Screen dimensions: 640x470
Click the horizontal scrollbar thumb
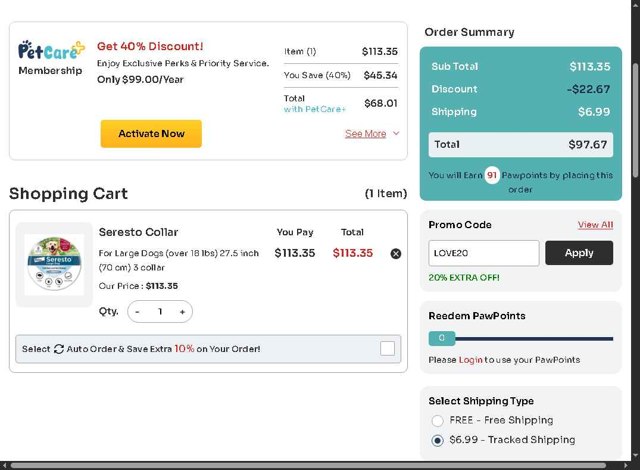pos(308,466)
